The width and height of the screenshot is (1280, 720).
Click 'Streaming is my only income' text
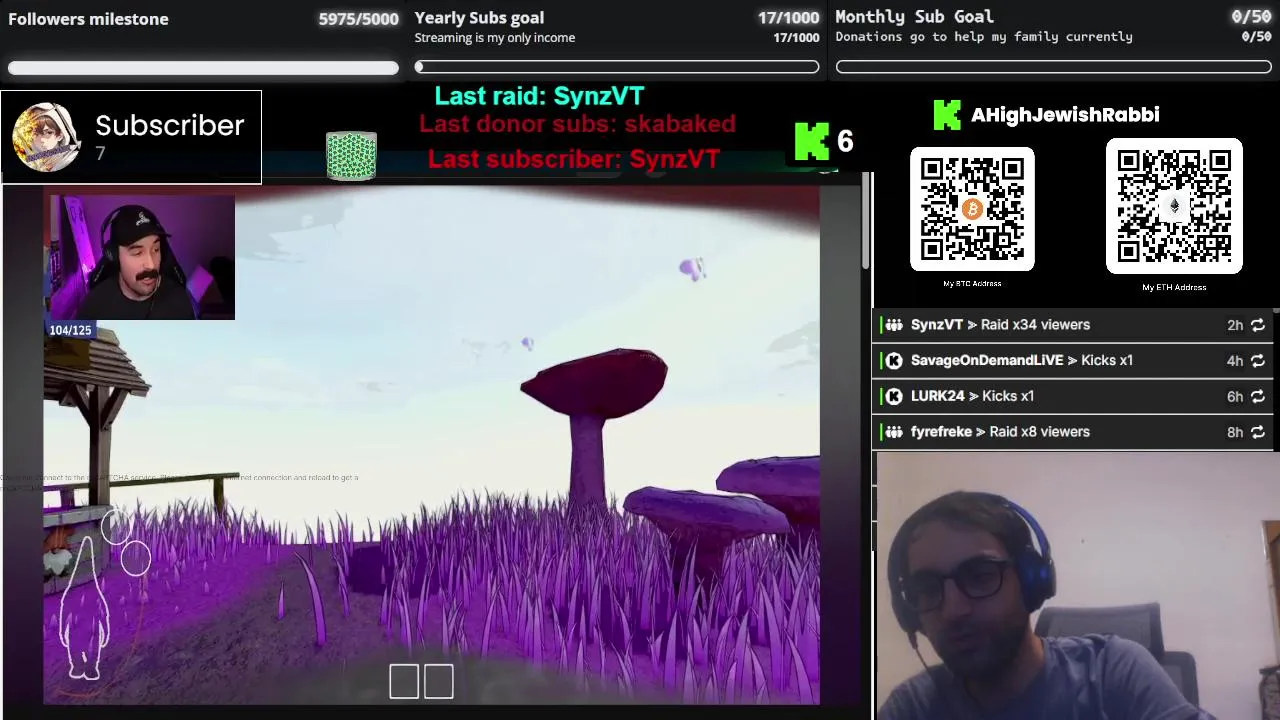(x=495, y=38)
